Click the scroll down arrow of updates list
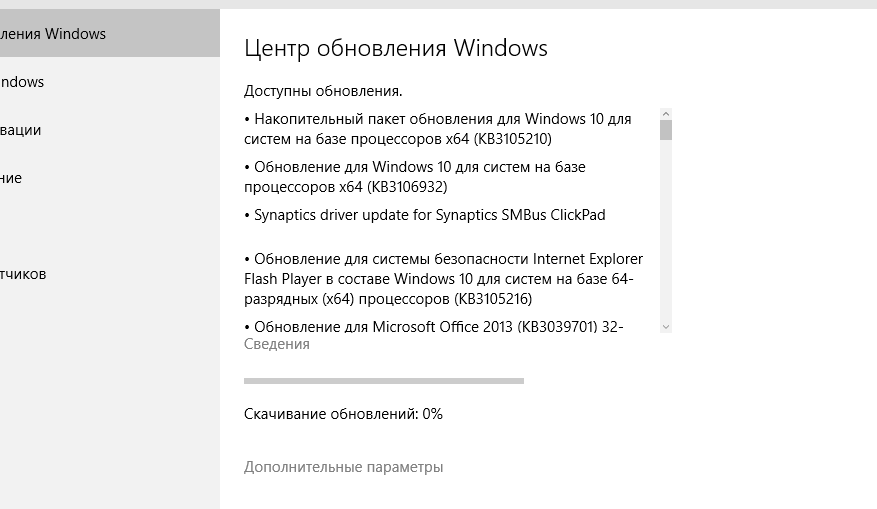877x509 pixels. (666, 326)
